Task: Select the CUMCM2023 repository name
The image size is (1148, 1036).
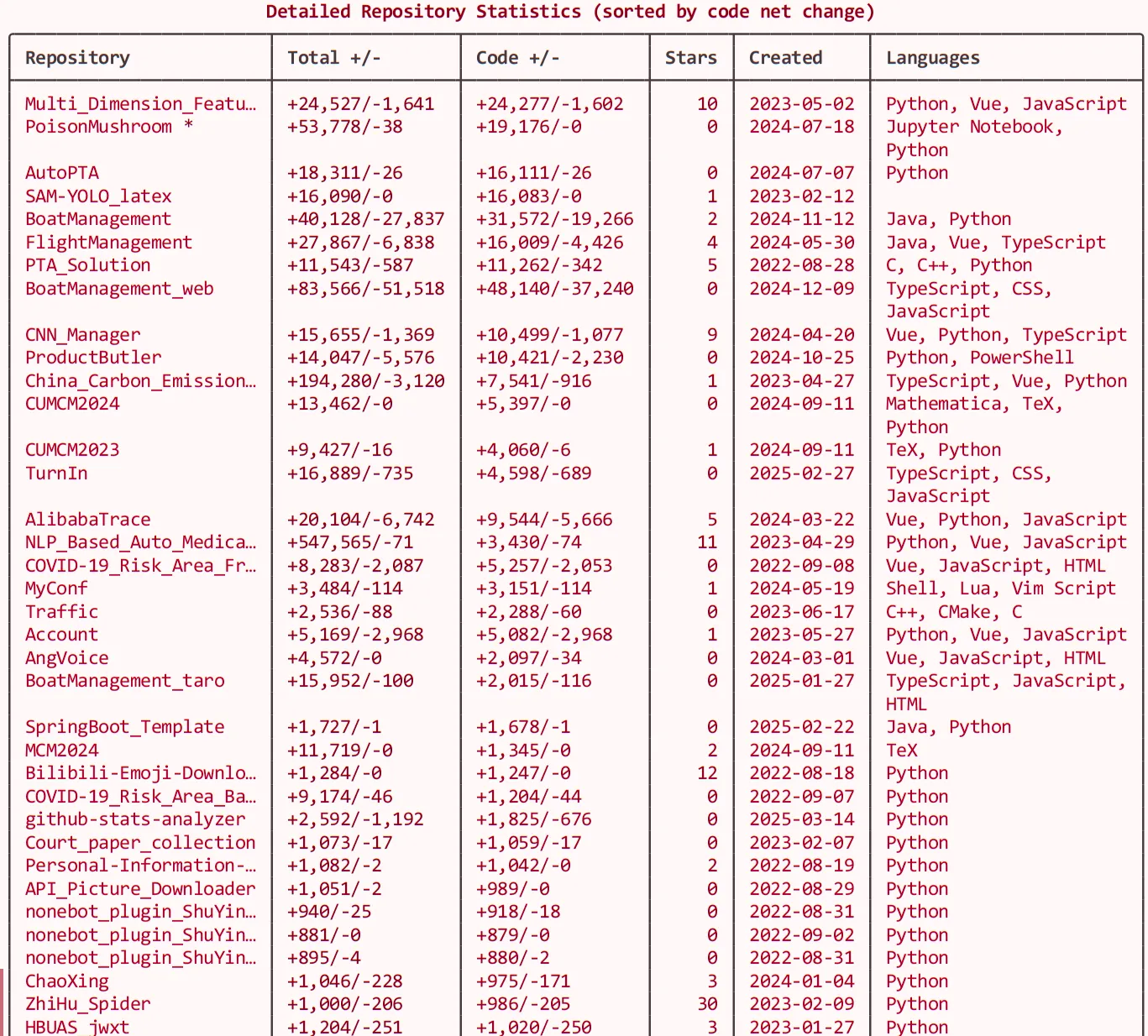Action: pyautogui.click(x=72, y=450)
